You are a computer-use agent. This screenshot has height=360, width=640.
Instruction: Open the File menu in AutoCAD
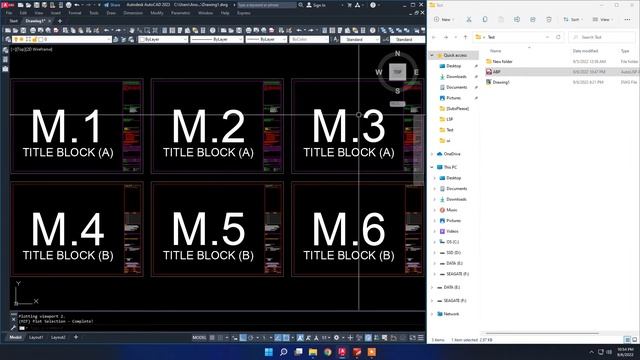pyautogui.click(x=9, y=13)
